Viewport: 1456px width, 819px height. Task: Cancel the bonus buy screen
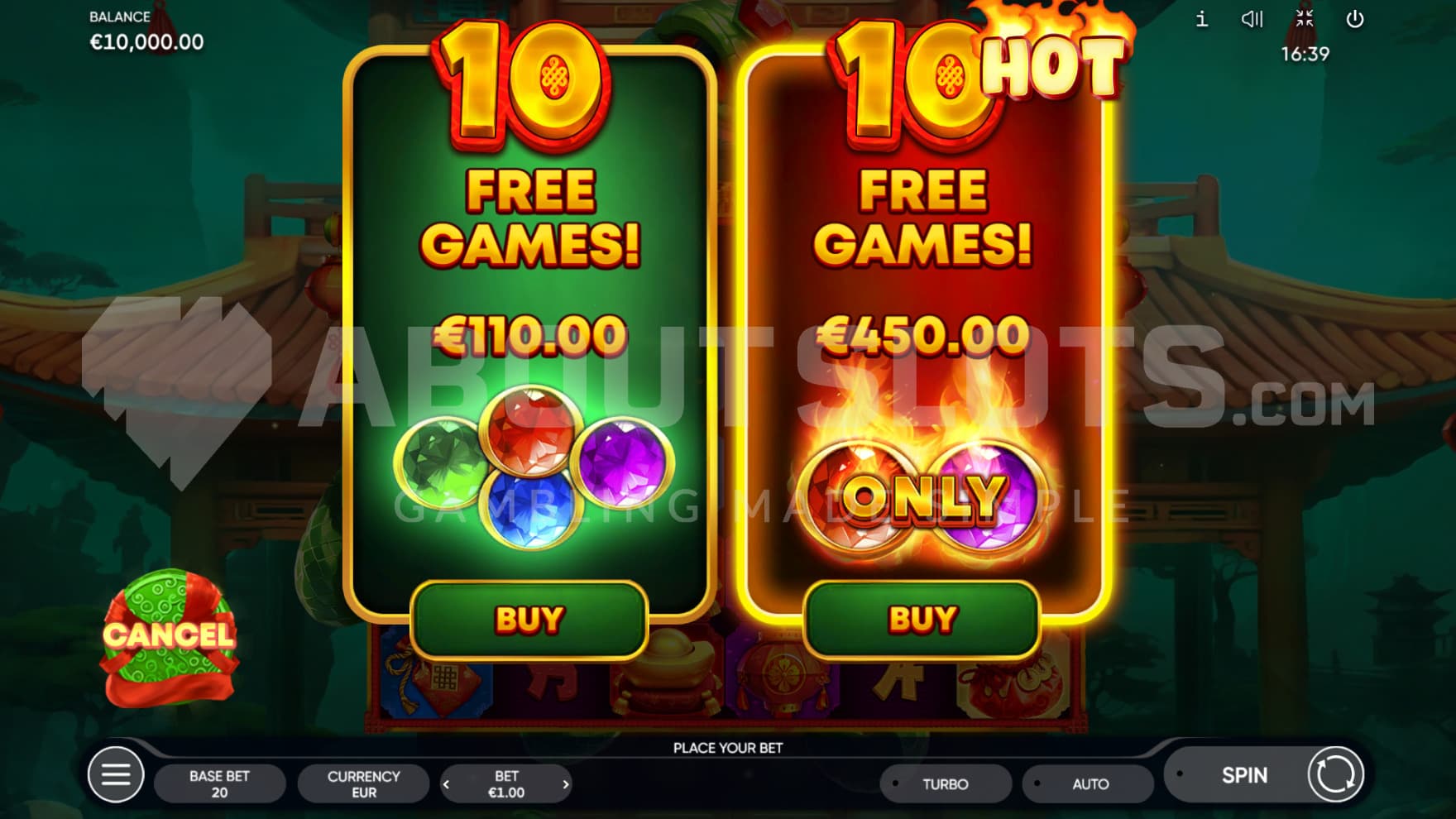pyautogui.click(x=170, y=637)
